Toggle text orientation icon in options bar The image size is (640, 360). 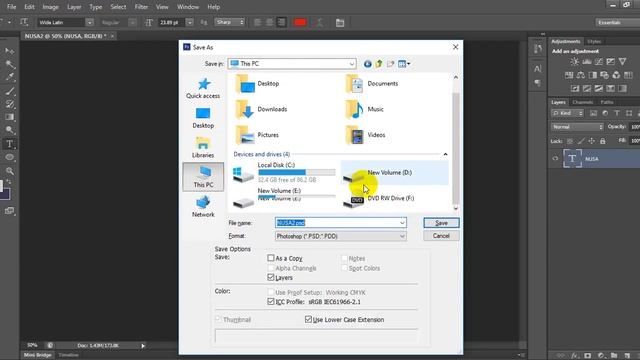pos(24,22)
